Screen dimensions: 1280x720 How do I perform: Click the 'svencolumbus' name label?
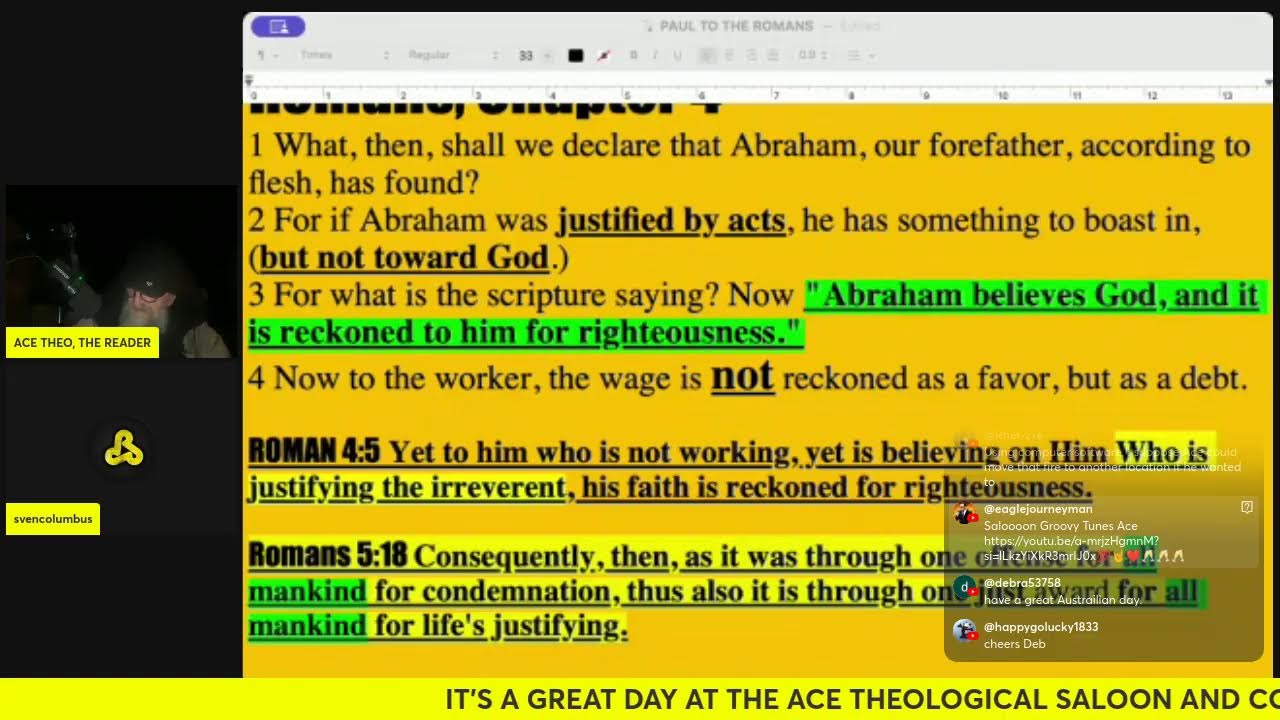pyautogui.click(x=53, y=519)
